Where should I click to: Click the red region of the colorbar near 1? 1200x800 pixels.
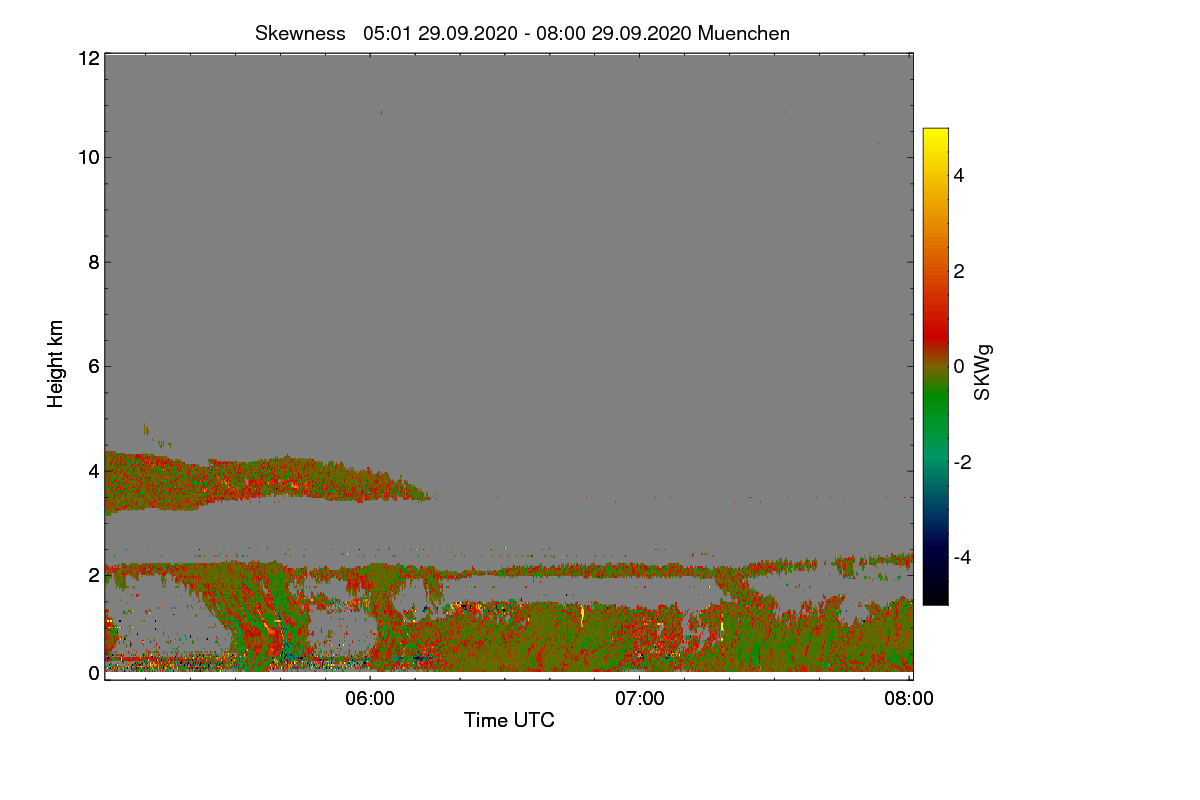[935, 319]
